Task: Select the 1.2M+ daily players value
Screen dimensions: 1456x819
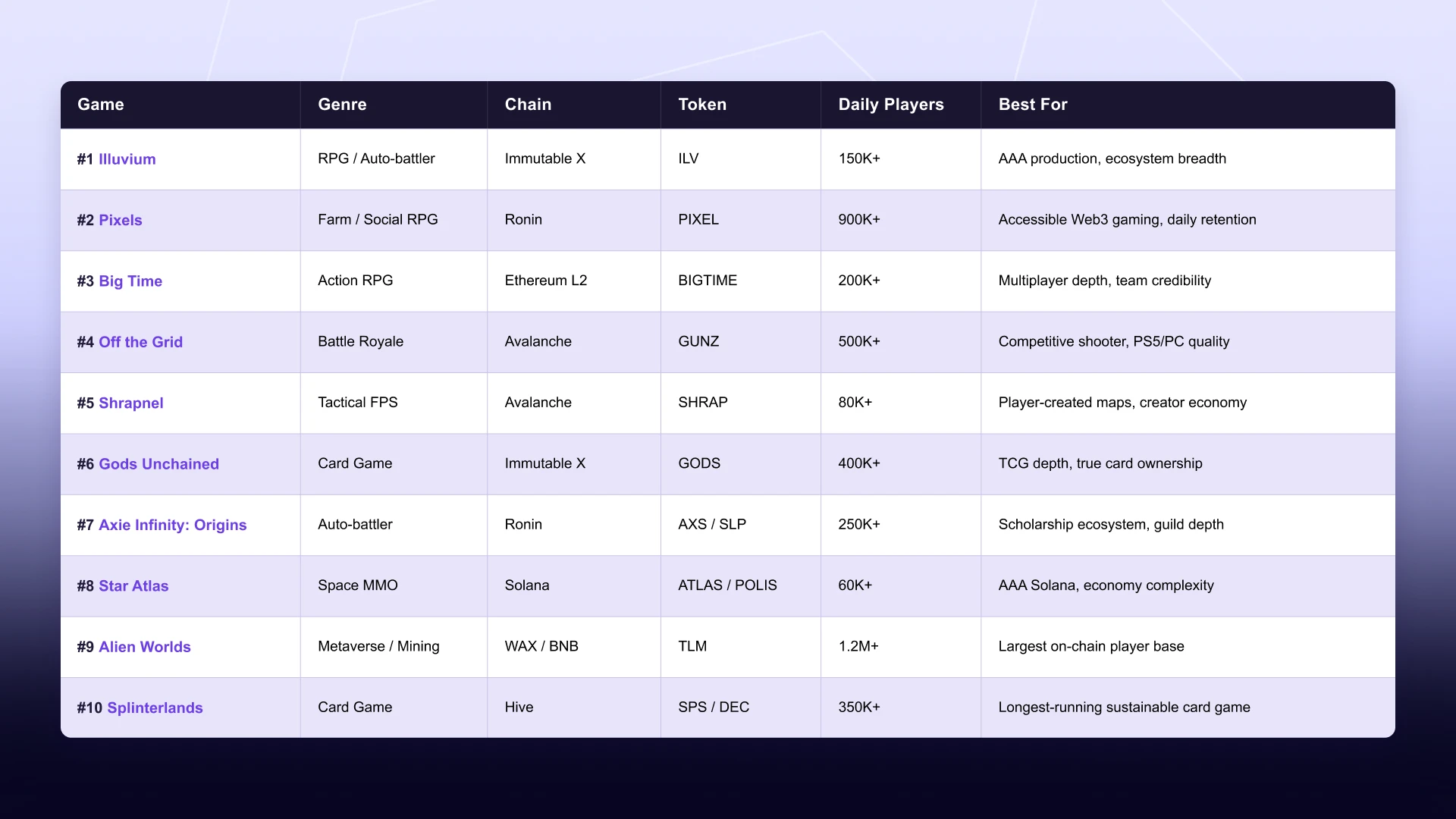Action: (858, 646)
